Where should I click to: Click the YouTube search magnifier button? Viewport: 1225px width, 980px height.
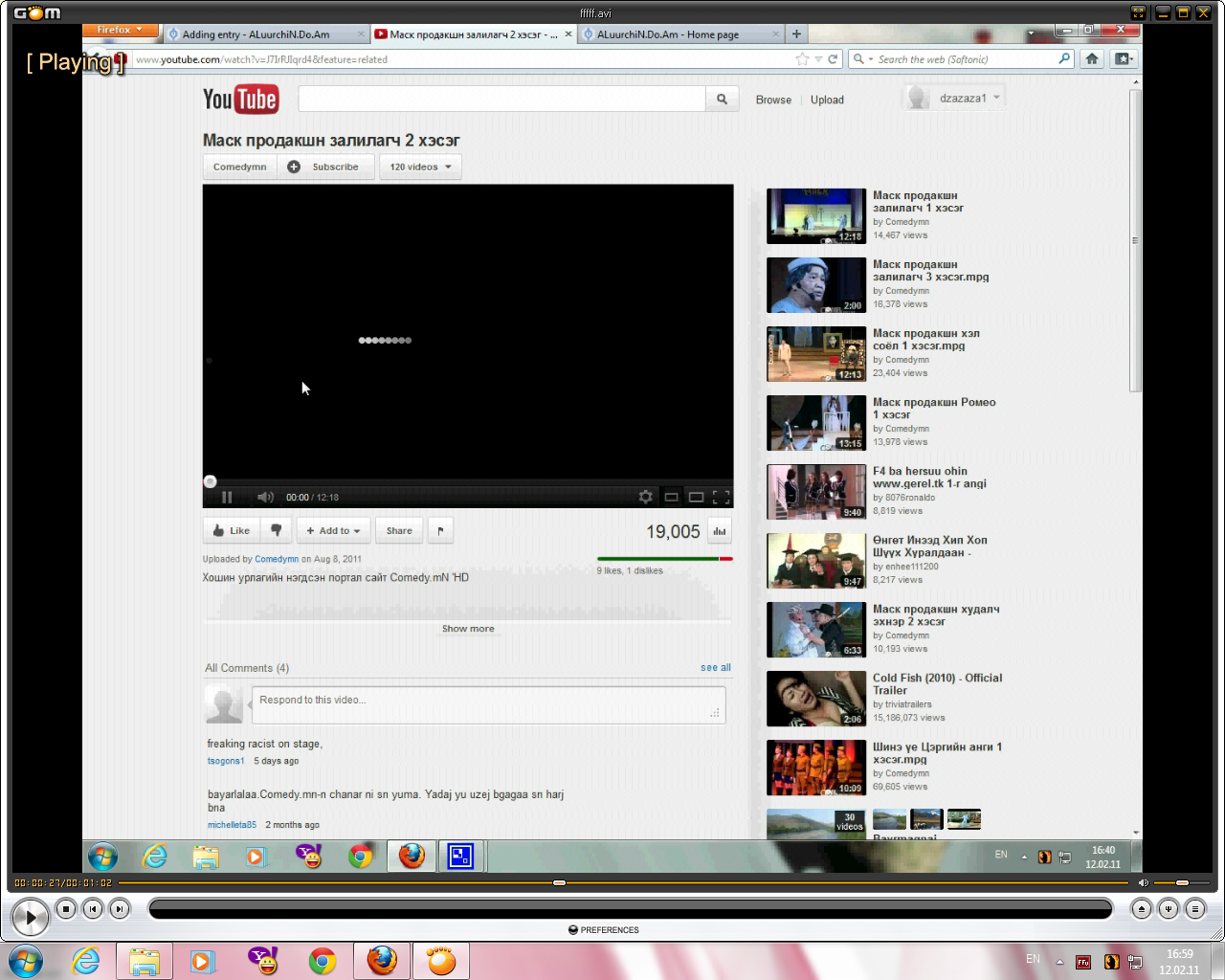click(x=722, y=99)
